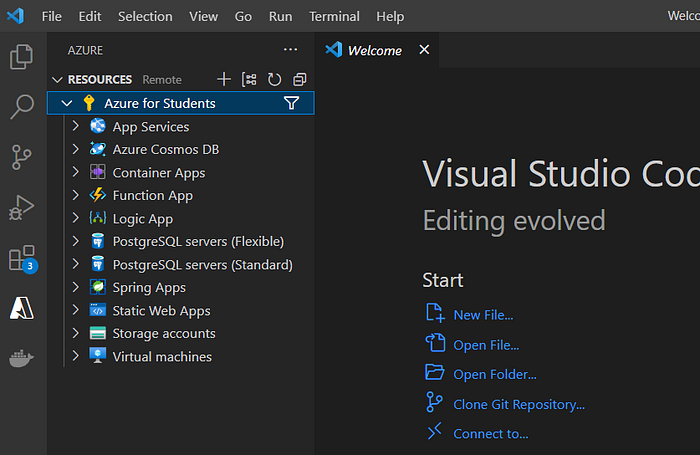
Task: Open Source Control view icon
Action: [22, 157]
